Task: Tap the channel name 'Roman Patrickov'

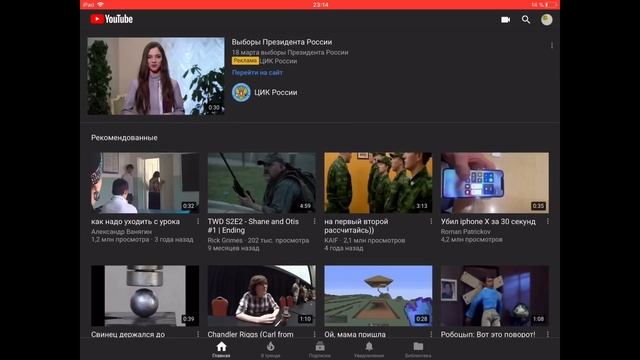Action: (x=466, y=231)
